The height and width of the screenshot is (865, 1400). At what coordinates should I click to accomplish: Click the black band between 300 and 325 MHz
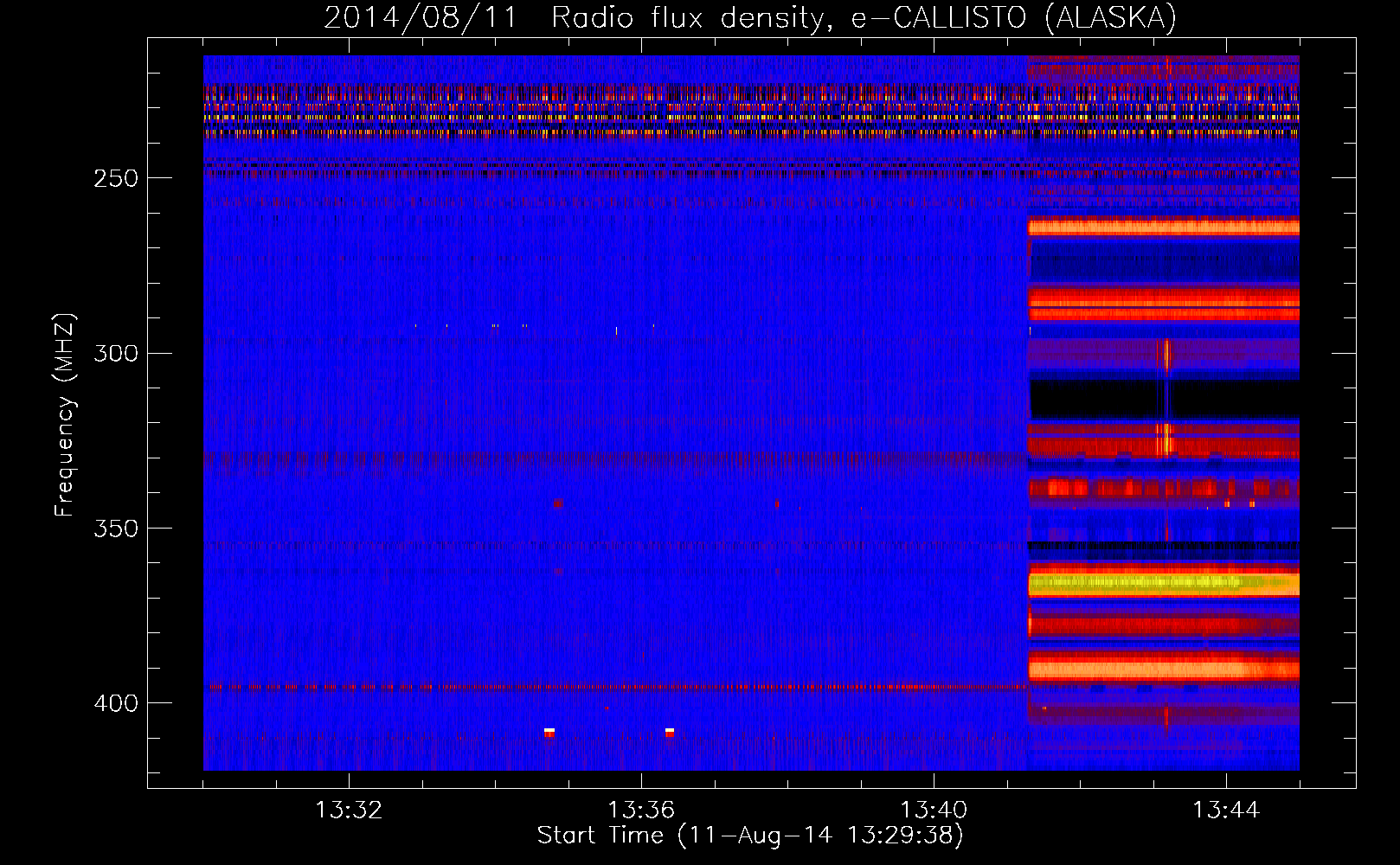click(1164, 399)
